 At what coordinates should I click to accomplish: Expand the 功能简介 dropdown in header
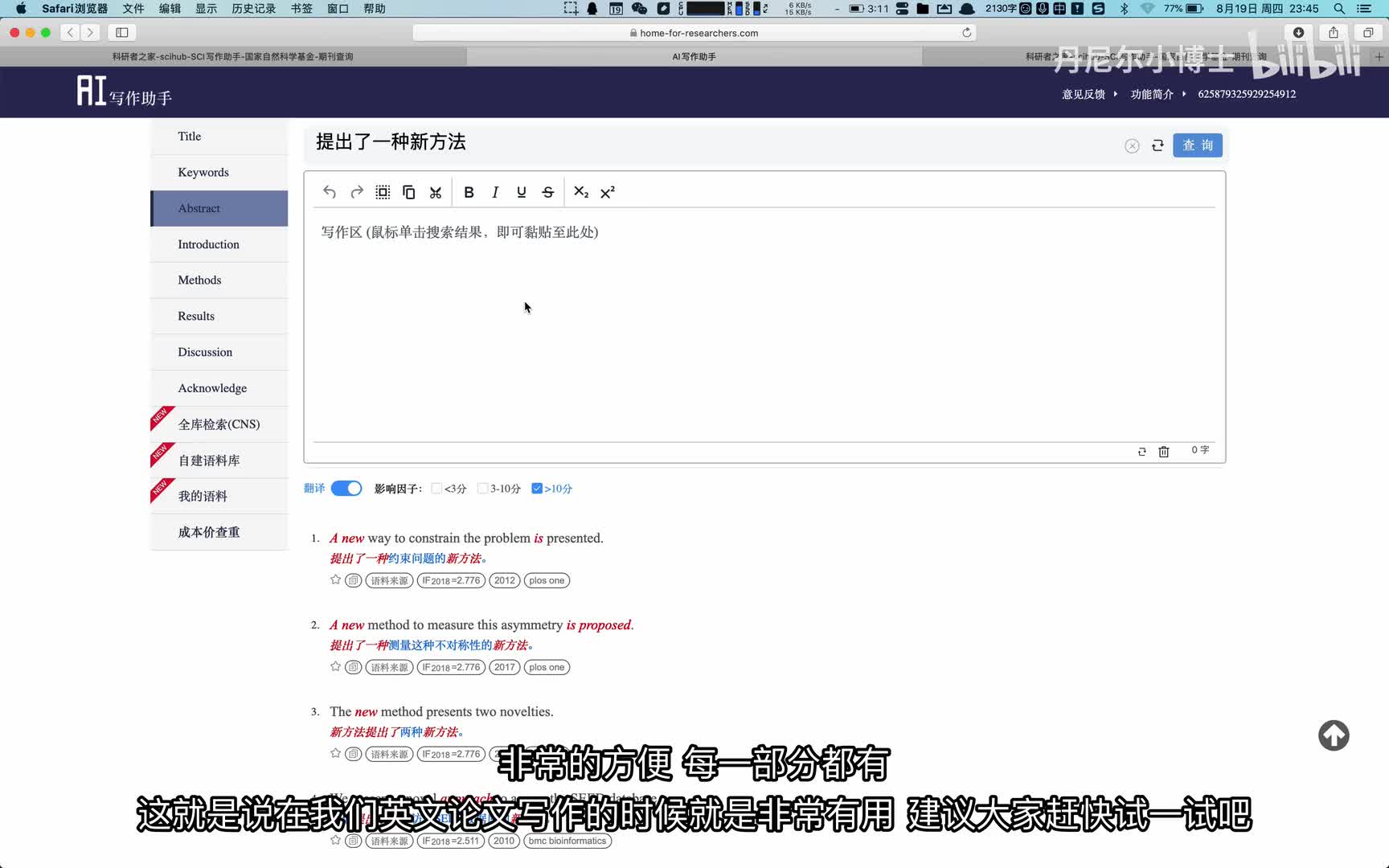click(x=1157, y=94)
